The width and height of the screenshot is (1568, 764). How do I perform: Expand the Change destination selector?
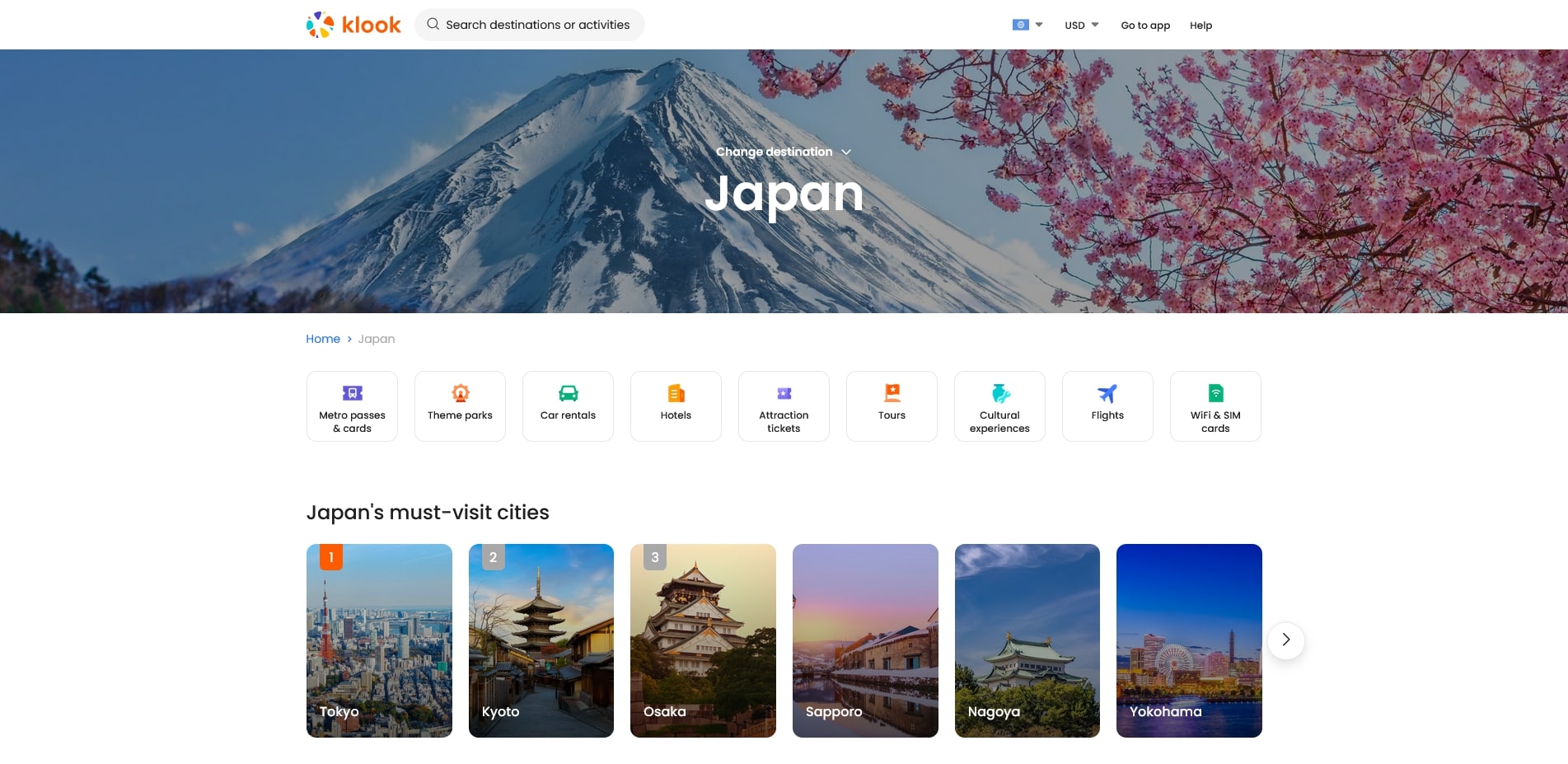783,152
